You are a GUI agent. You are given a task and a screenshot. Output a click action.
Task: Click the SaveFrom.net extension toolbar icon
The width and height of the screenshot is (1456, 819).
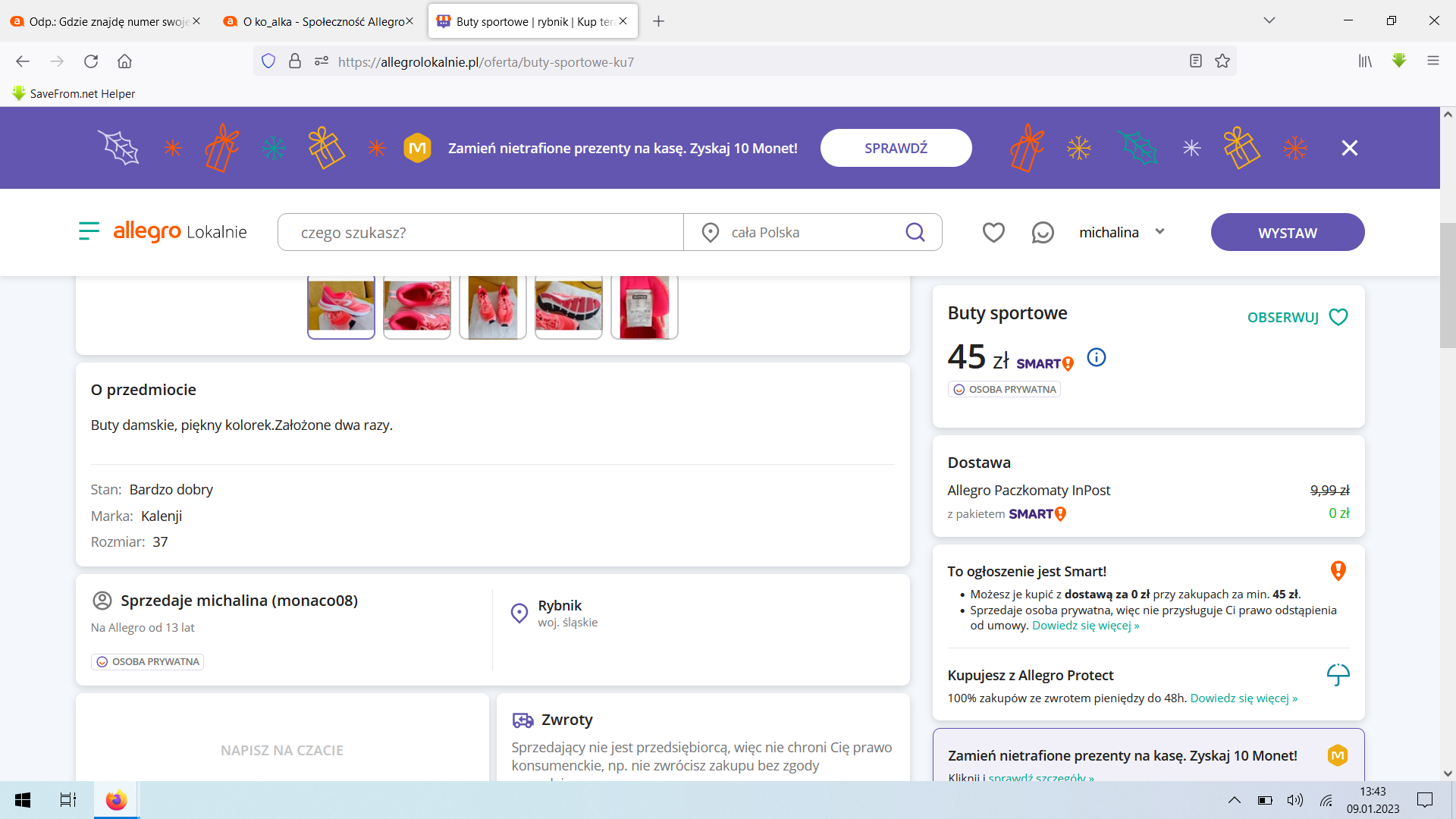point(1399,61)
